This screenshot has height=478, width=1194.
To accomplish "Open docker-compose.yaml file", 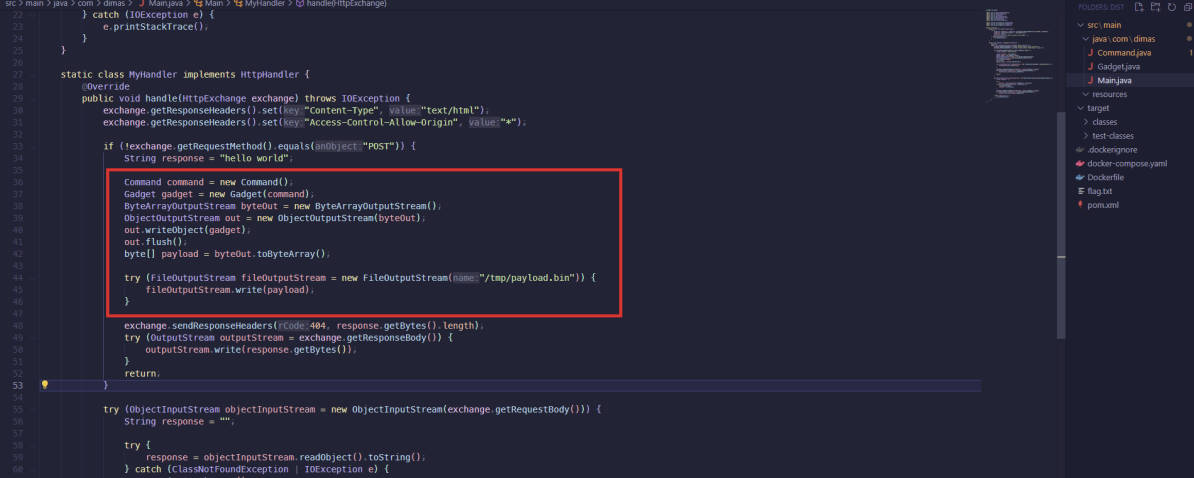I will pos(1127,164).
